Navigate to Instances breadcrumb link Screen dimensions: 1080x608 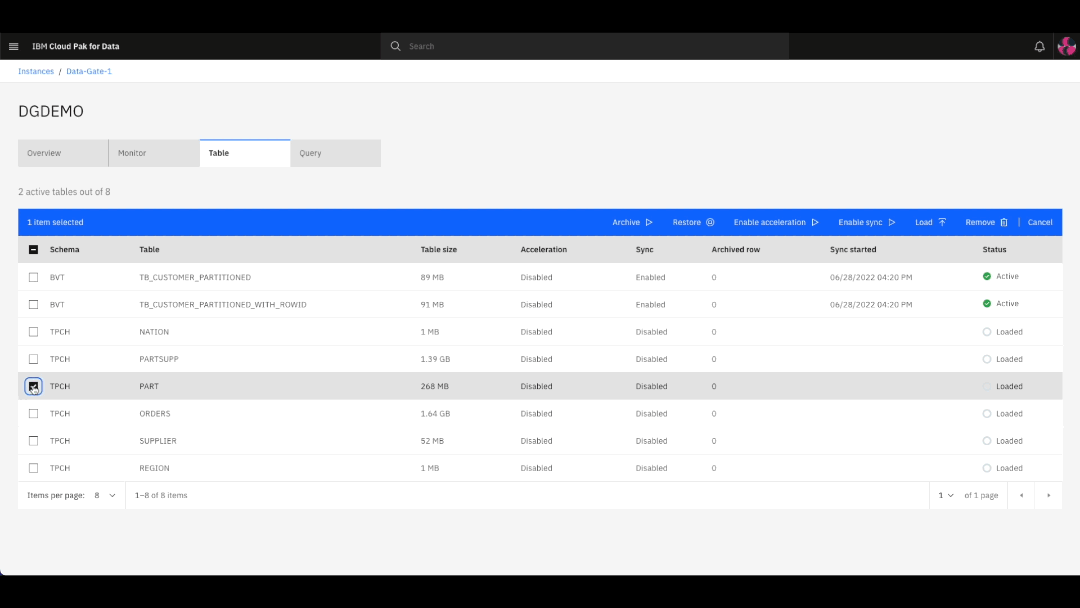tap(35, 71)
